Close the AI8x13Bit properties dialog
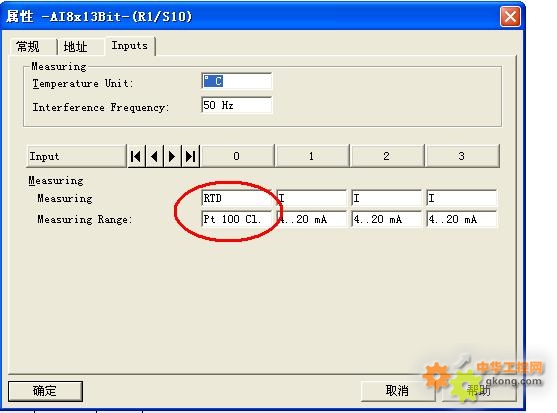557x413 pixels. [x=510, y=17]
